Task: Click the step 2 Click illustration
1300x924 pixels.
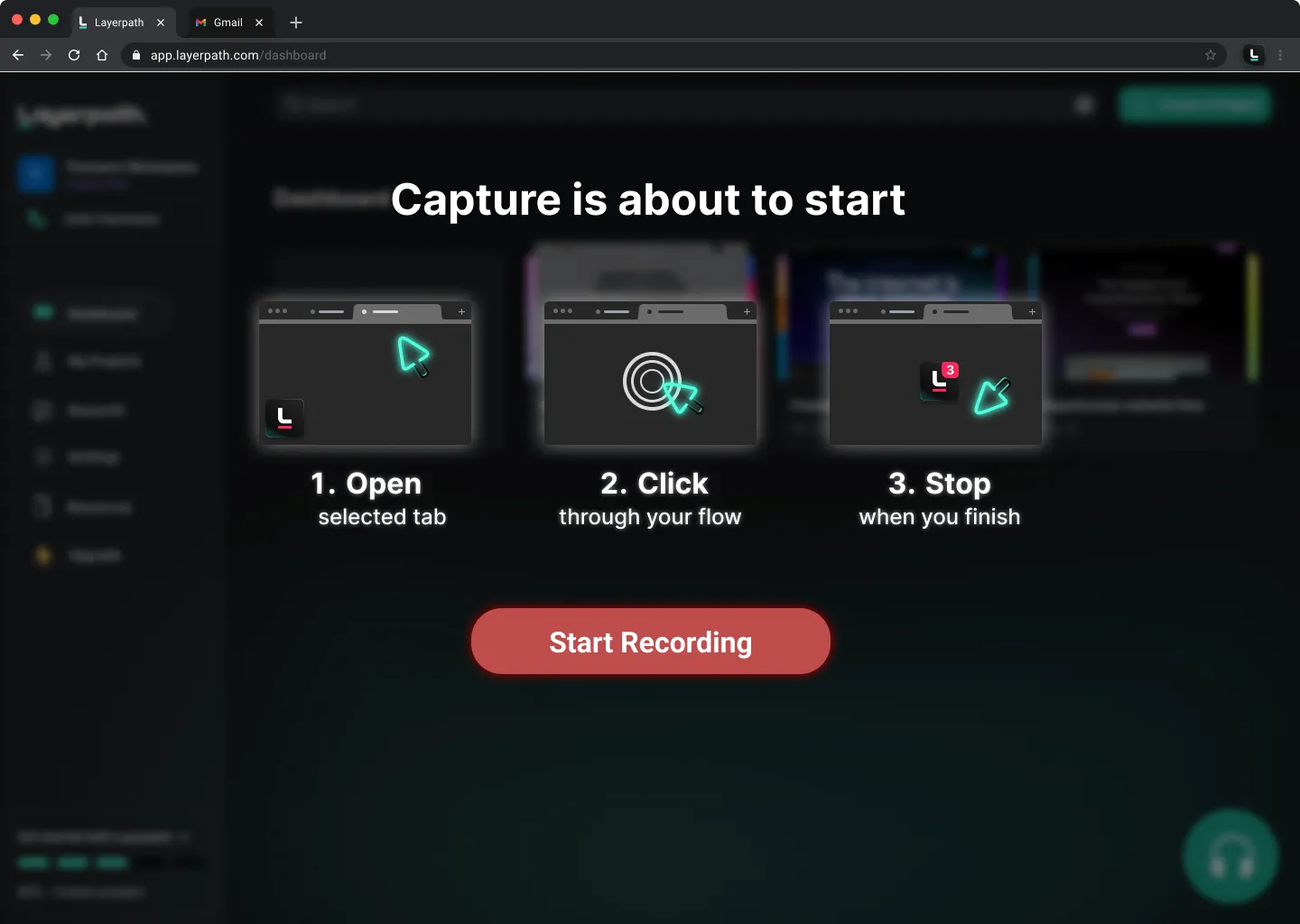Action: (x=650, y=374)
